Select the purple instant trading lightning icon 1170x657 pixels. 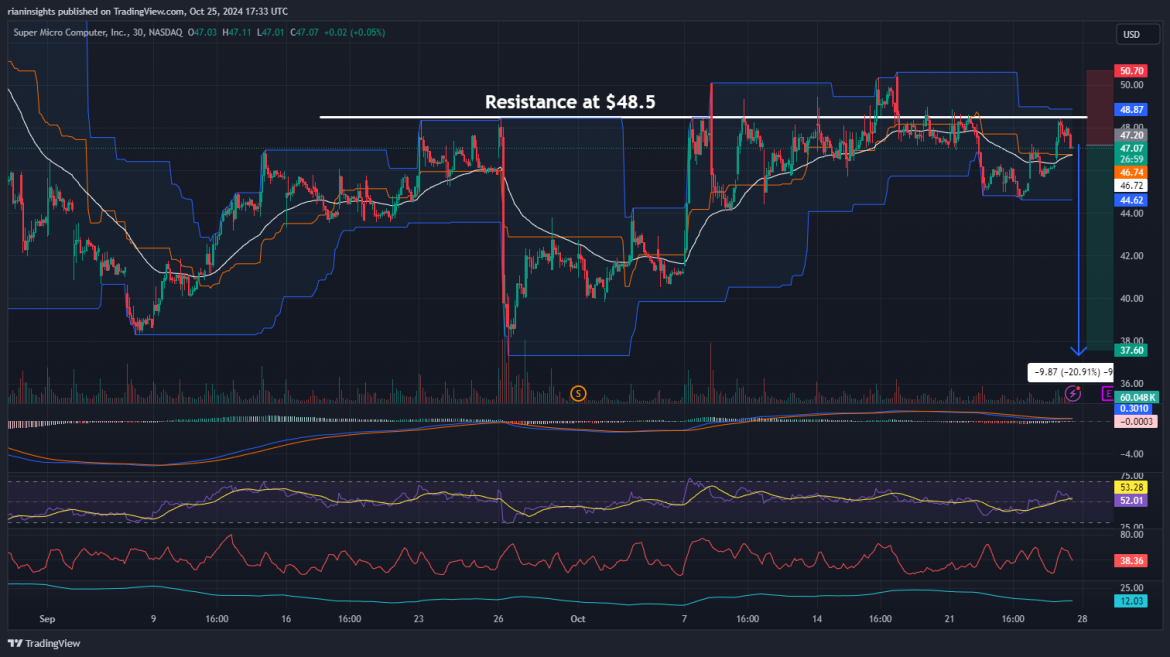(1073, 394)
